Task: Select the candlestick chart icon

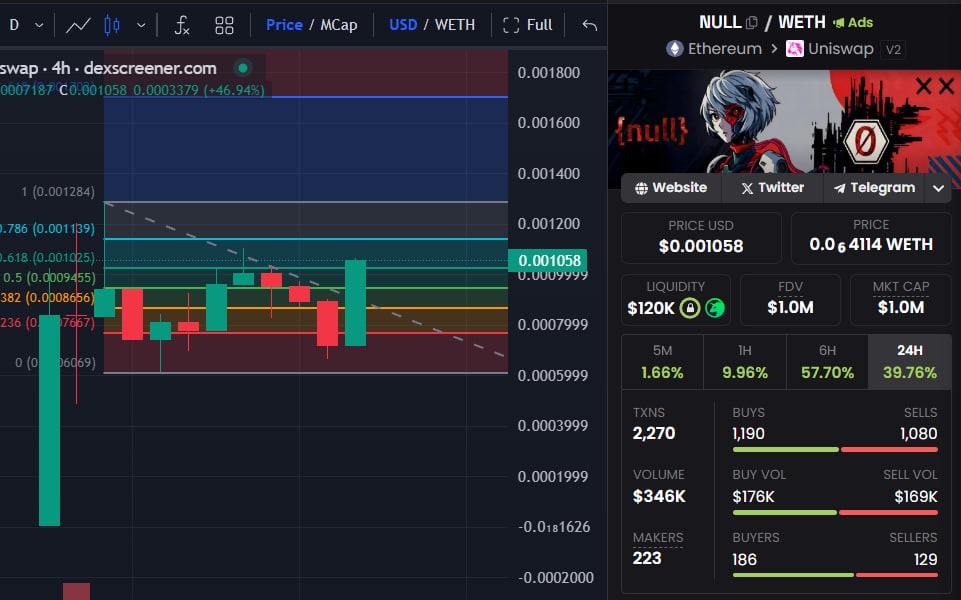Action: pyautogui.click(x=110, y=24)
